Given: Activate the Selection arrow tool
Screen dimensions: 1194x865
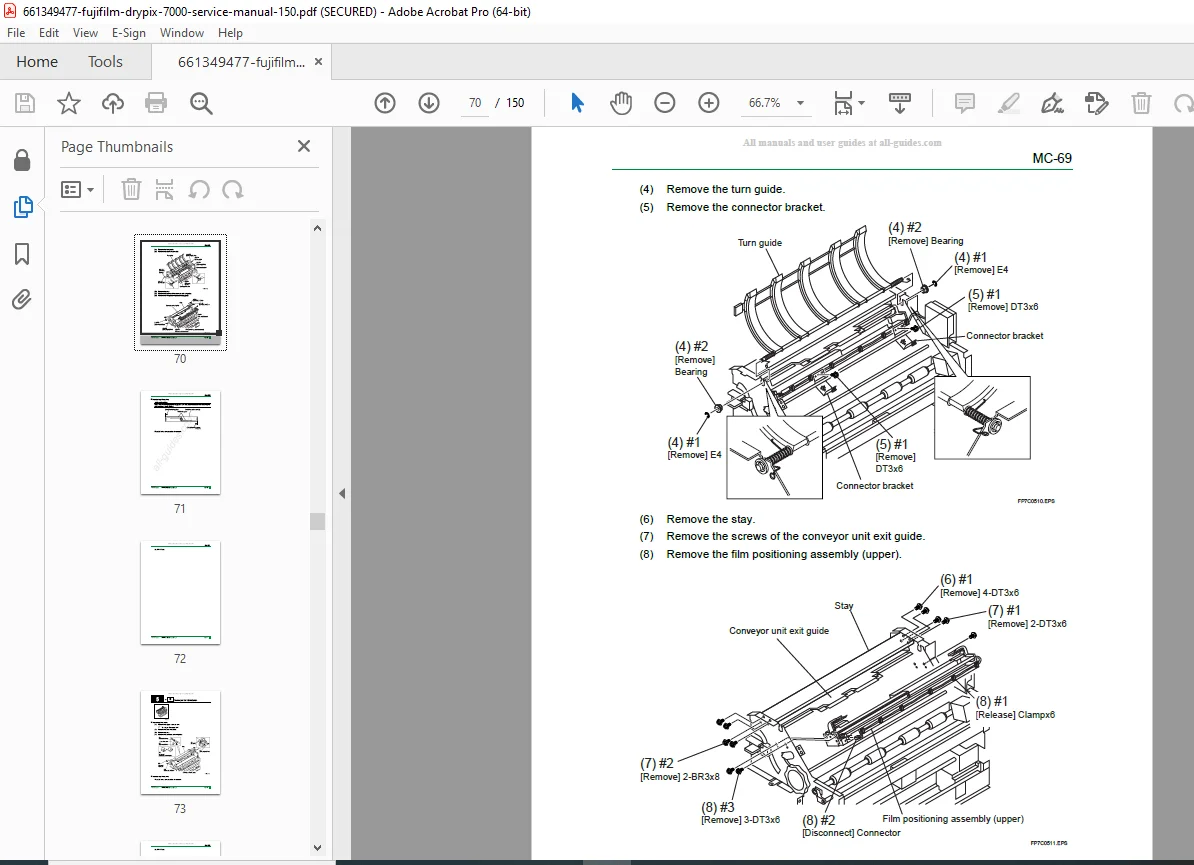Looking at the screenshot, I should (x=577, y=103).
